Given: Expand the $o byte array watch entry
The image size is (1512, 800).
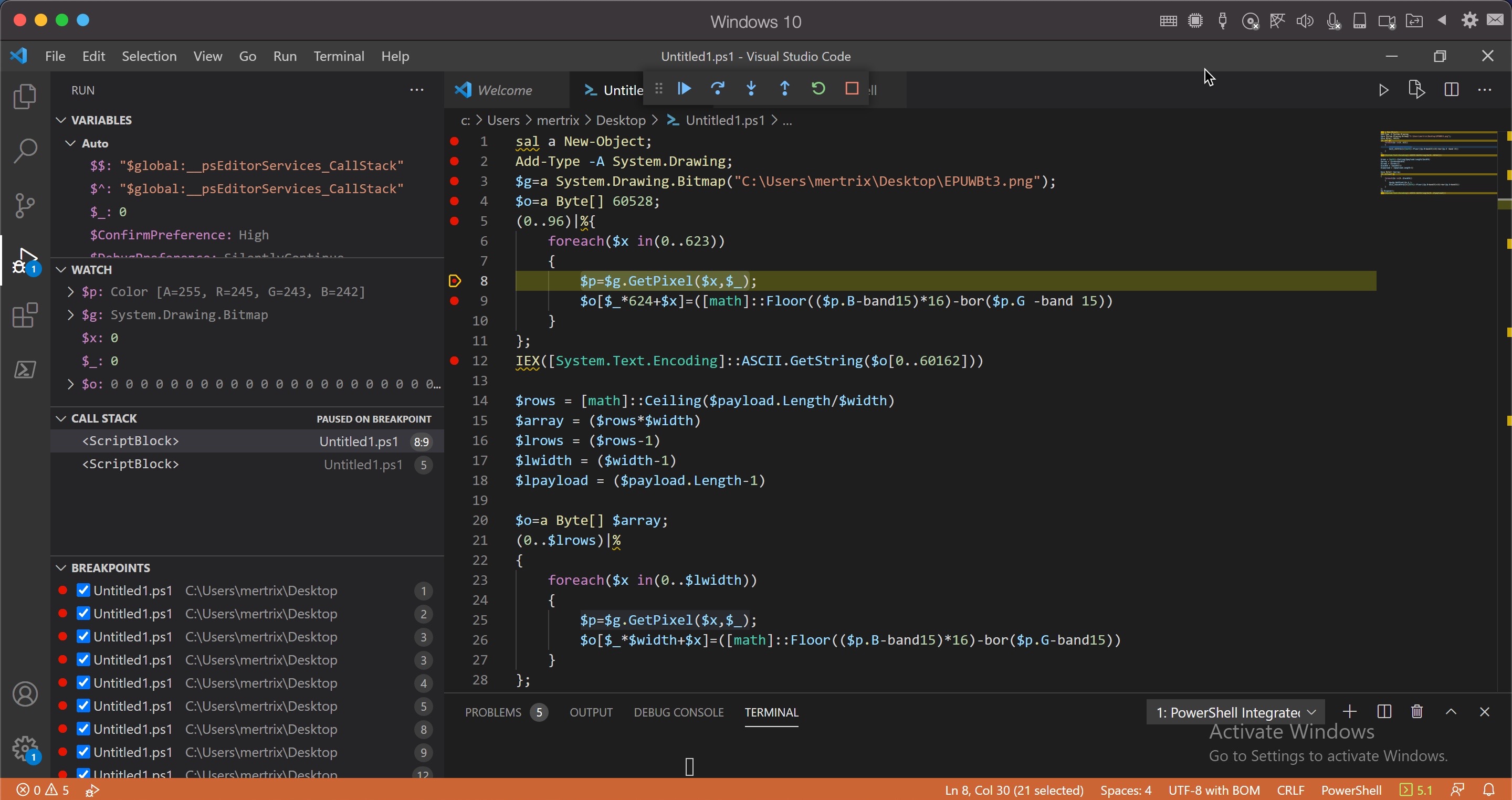Looking at the screenshot, I should [x=70, y=384].
